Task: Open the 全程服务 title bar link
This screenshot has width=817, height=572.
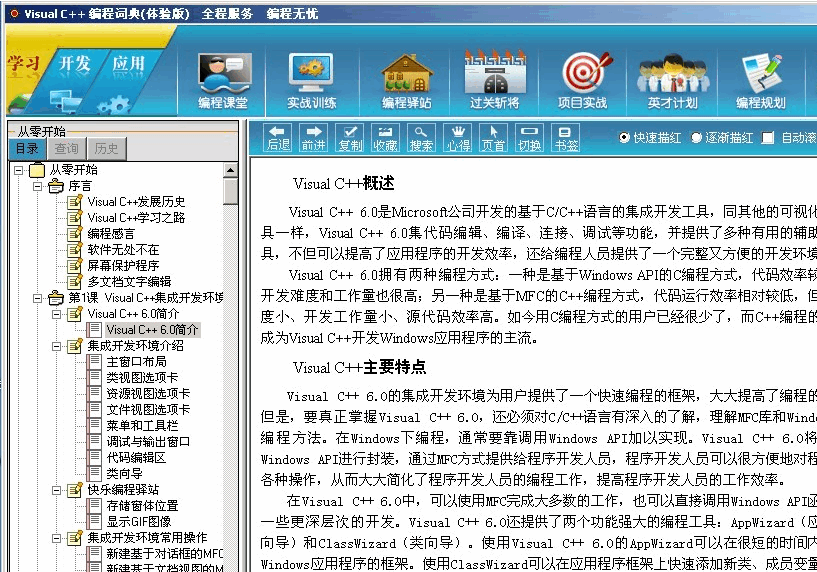Action: pyautogui.click(x=227, y=13)
